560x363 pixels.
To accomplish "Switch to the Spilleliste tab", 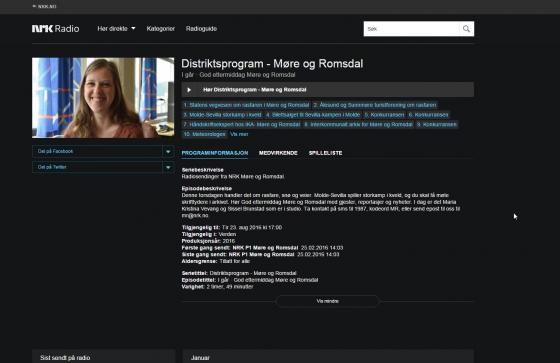I will point(325,153).
